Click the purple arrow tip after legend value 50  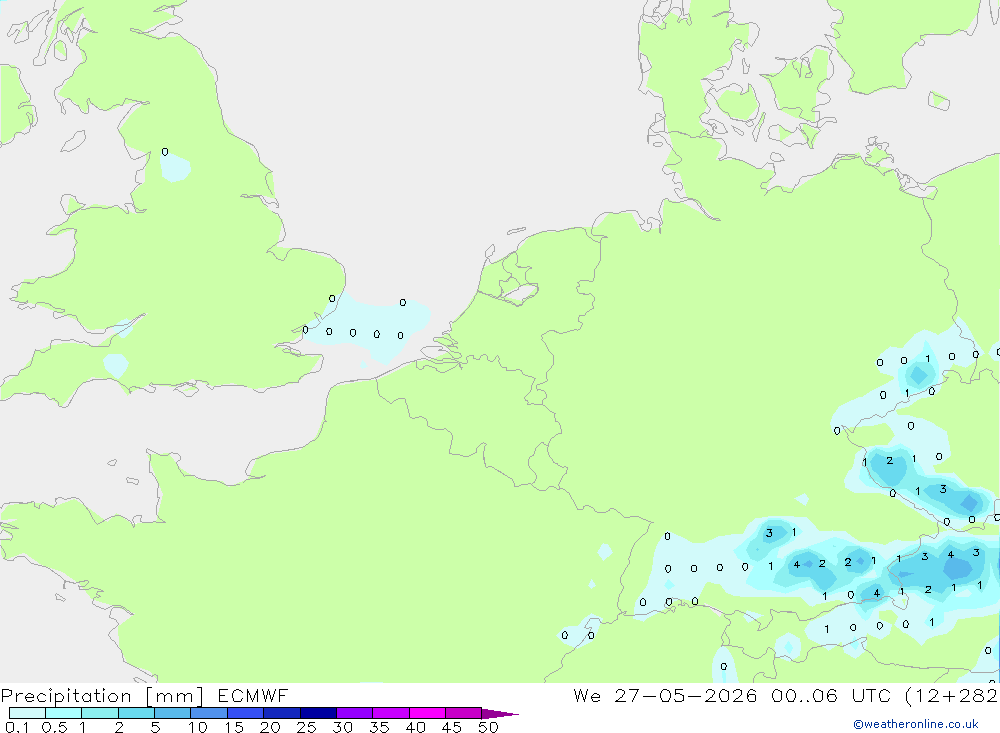(499, 713)
